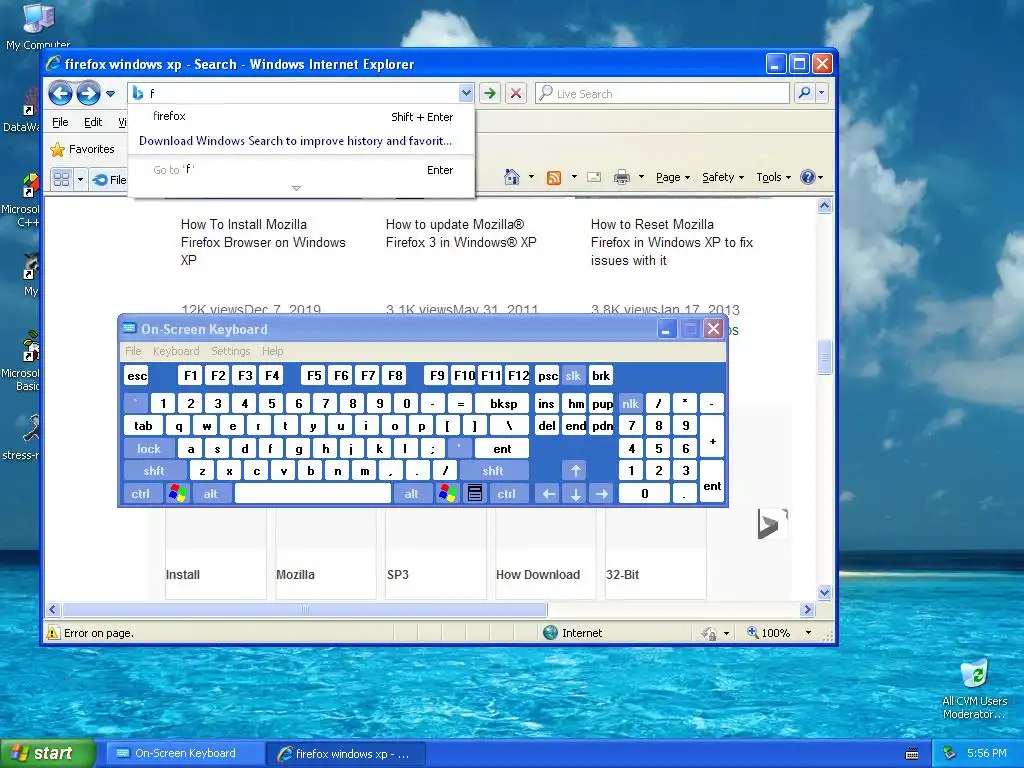Go forward with the IE Forward arrow
Viewport: 1024px width, 768px height.
(88, 93)
